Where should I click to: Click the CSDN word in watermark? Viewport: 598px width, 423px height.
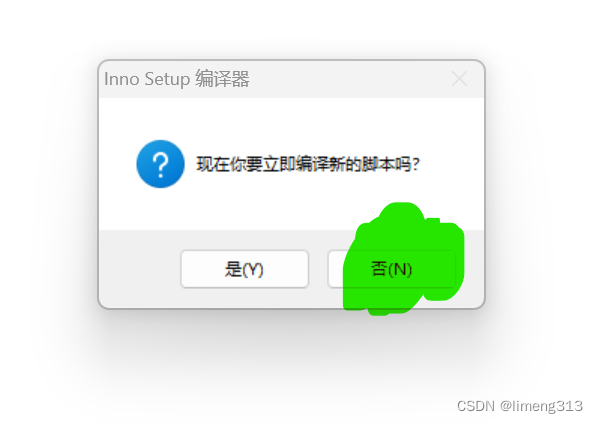pos(476,406)
